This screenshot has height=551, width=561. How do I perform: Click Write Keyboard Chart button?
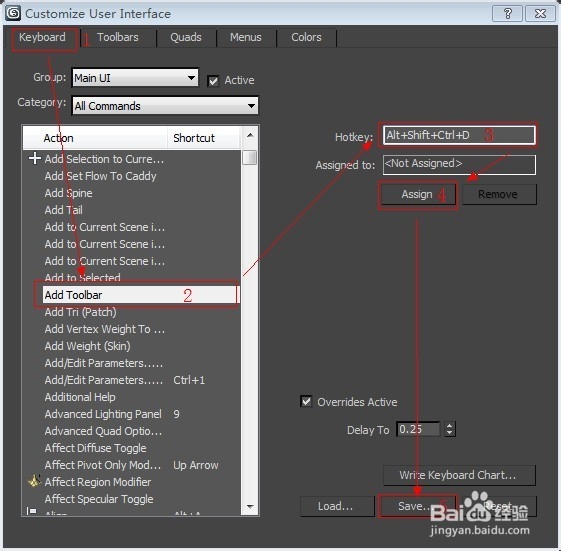(x=459, y=475)
